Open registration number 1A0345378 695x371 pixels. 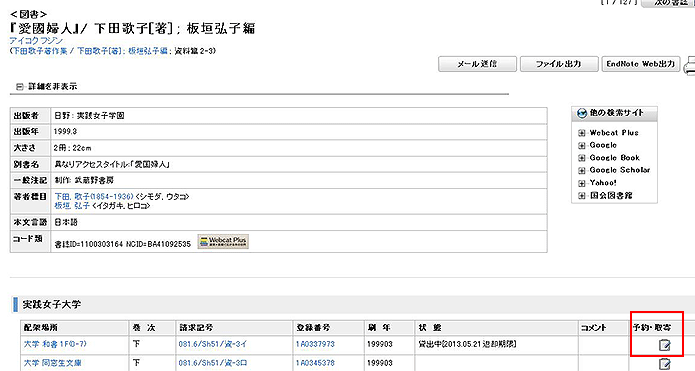[x=315, y=363]
